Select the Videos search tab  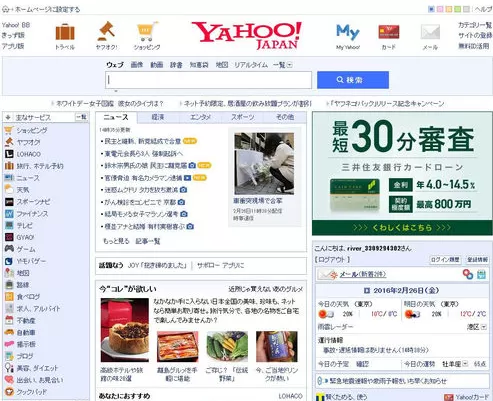tap(156, 65)
